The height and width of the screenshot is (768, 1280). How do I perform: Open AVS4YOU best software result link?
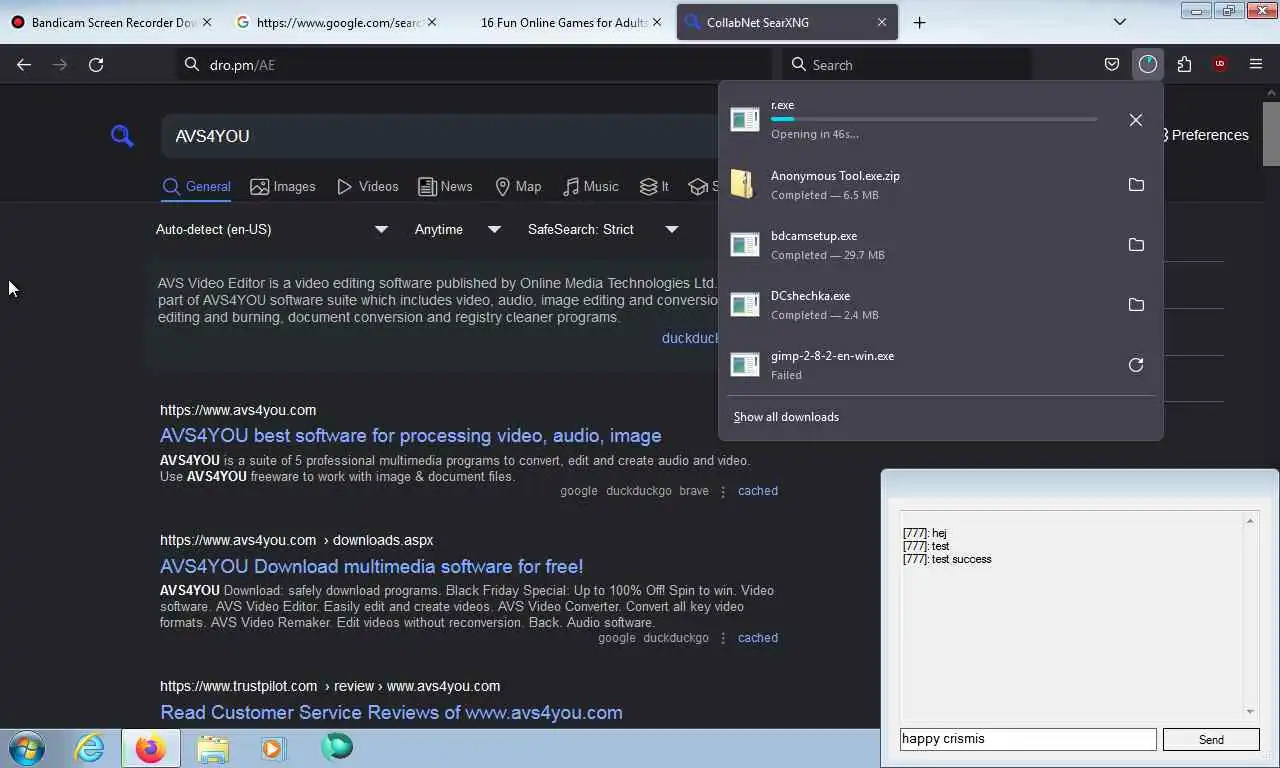[x=410, y=436]
